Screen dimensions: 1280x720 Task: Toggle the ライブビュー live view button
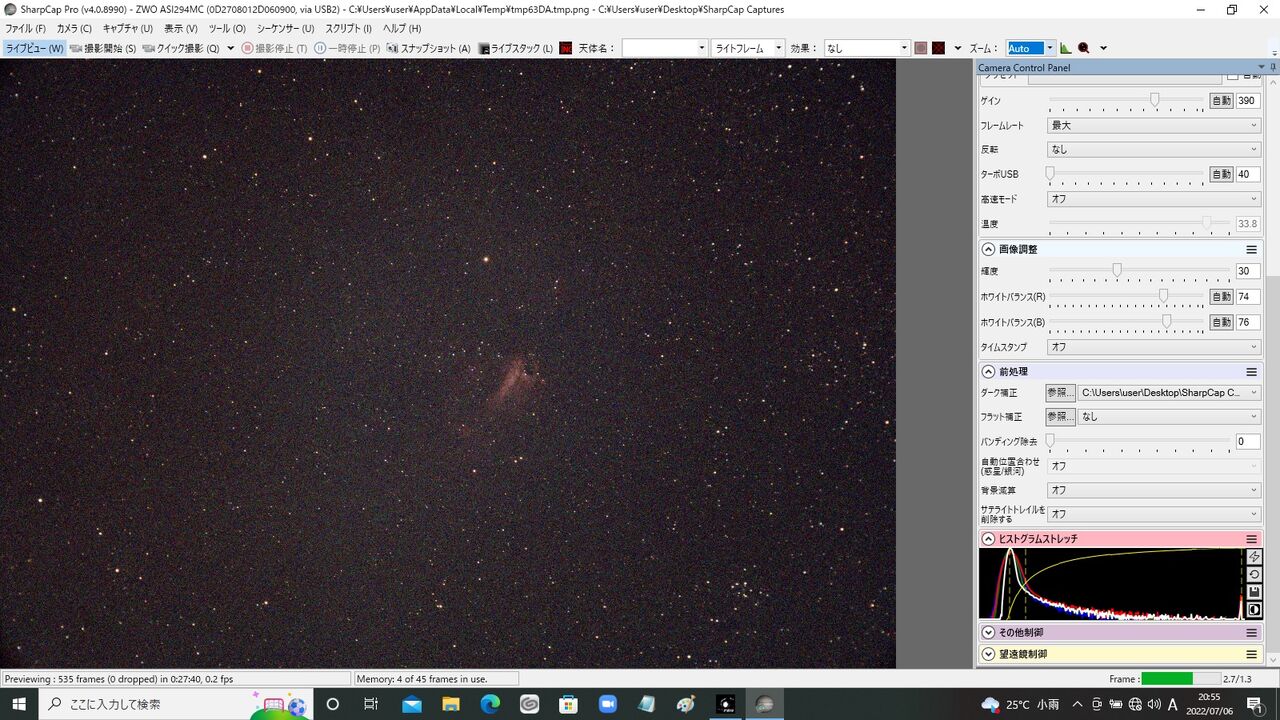click(x=34, y=48)
